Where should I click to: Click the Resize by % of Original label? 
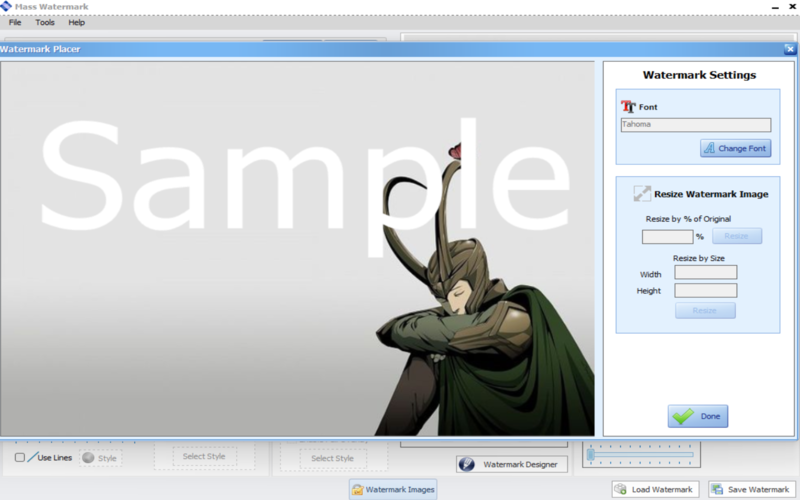(688, 219)
